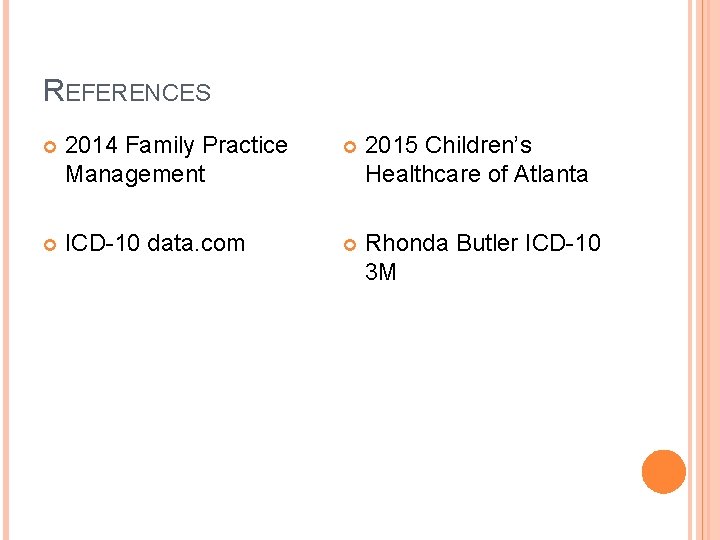Viewport: 720px width, 540px height.
Task: Select the text 2015 Children's
Action: [x=448, y=145]
